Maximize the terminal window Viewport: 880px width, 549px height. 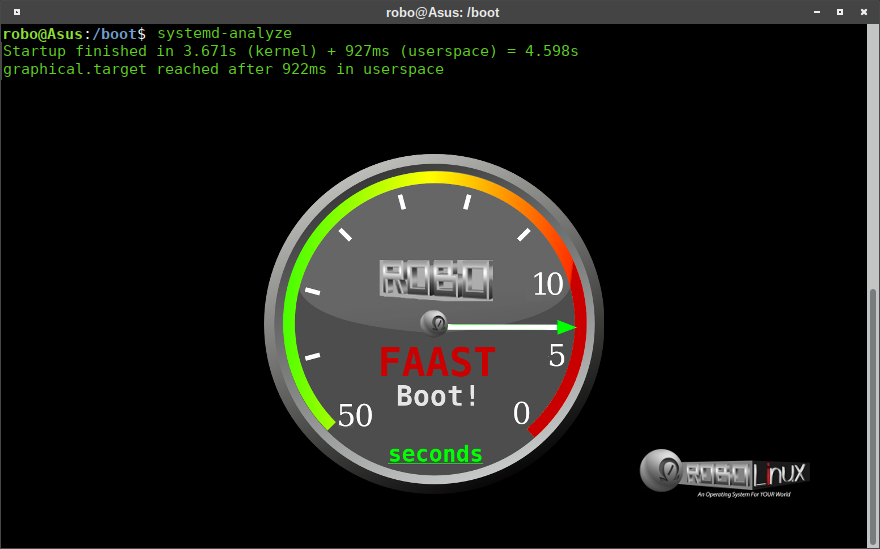[838, 12]
